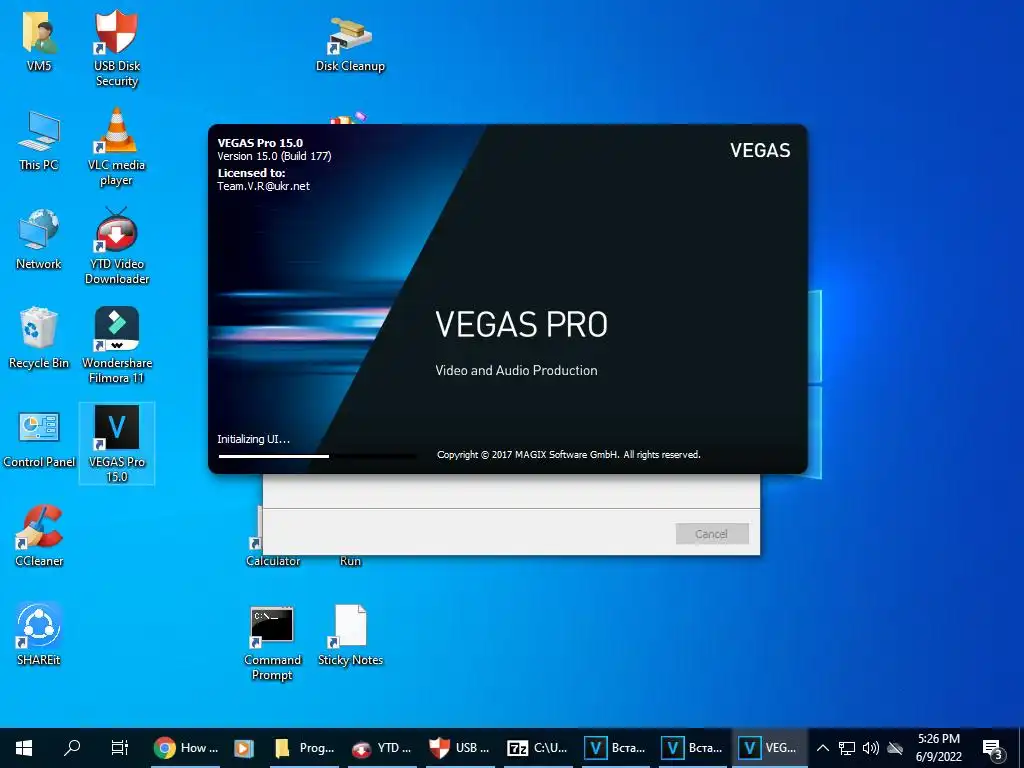Image resolution: width=1024 pixels, height=768 pixels.
Task: Switch to USB Disk Security taskbar window
Action: click(459, 748)
